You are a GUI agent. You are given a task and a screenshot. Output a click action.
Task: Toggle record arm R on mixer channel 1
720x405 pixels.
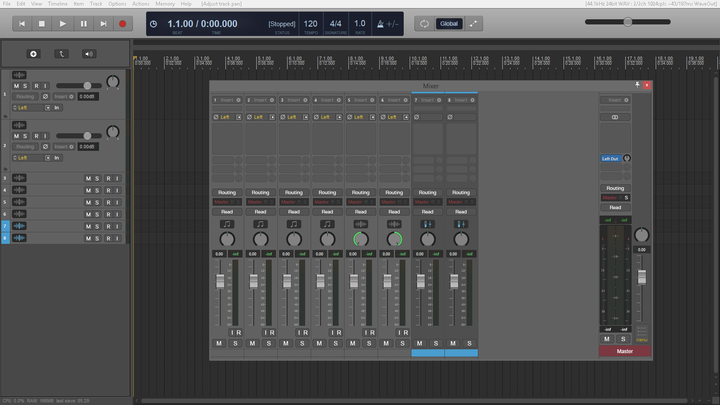(x=239, y=332)
